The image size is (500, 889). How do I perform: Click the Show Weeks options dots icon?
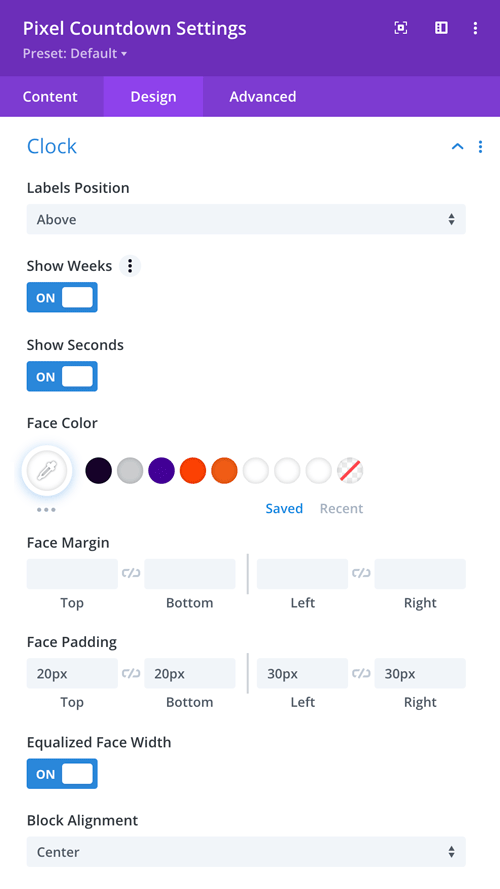click(x=130, y=266)
